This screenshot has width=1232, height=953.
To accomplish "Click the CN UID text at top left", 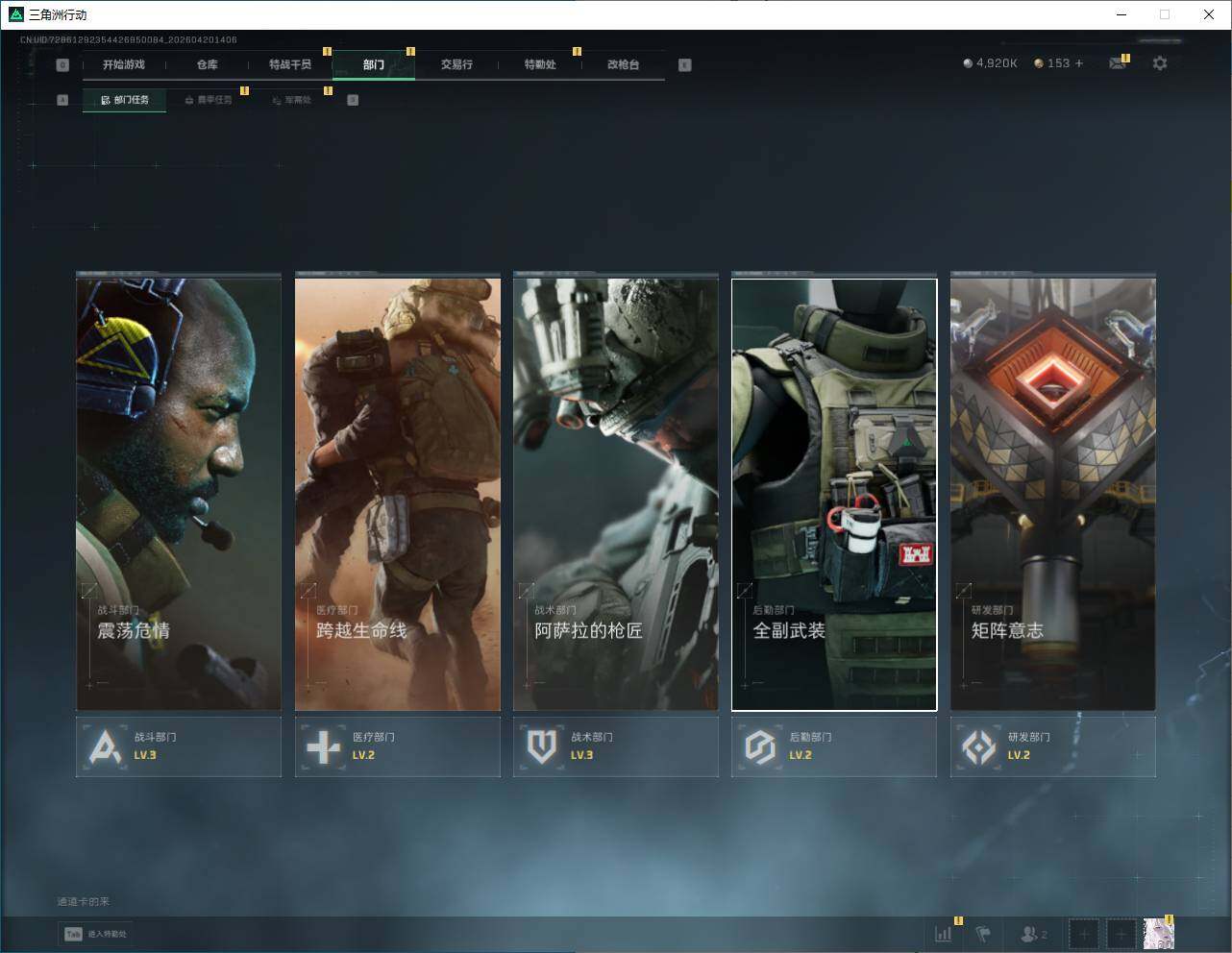I will 129,39.
